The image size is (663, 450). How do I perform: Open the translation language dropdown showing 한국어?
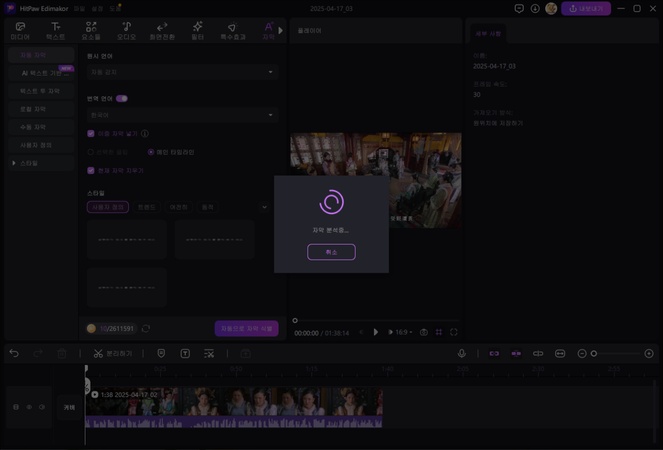(181, 115)
